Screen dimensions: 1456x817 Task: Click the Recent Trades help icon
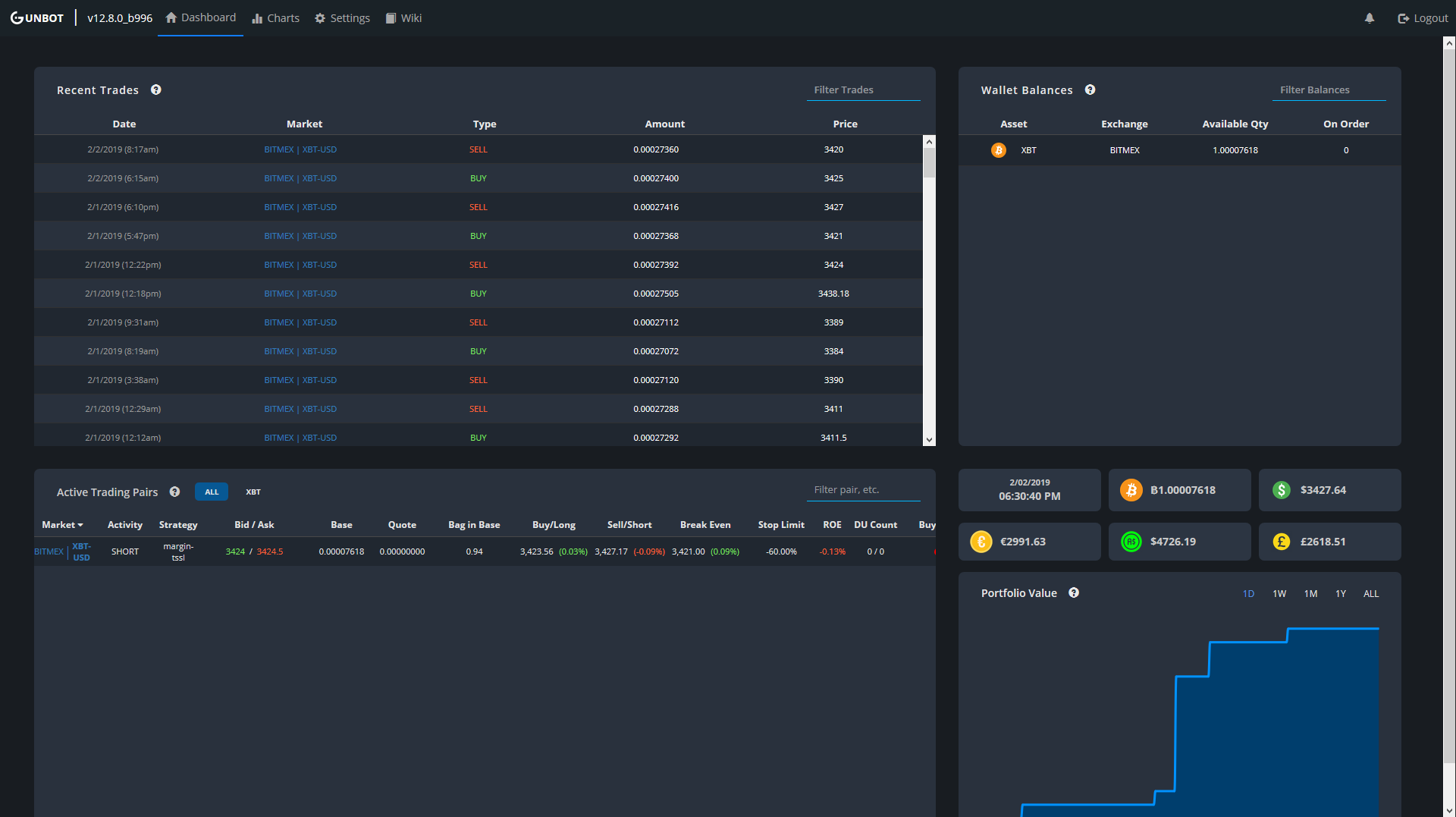pyautogui.click(x=156, y=90)
